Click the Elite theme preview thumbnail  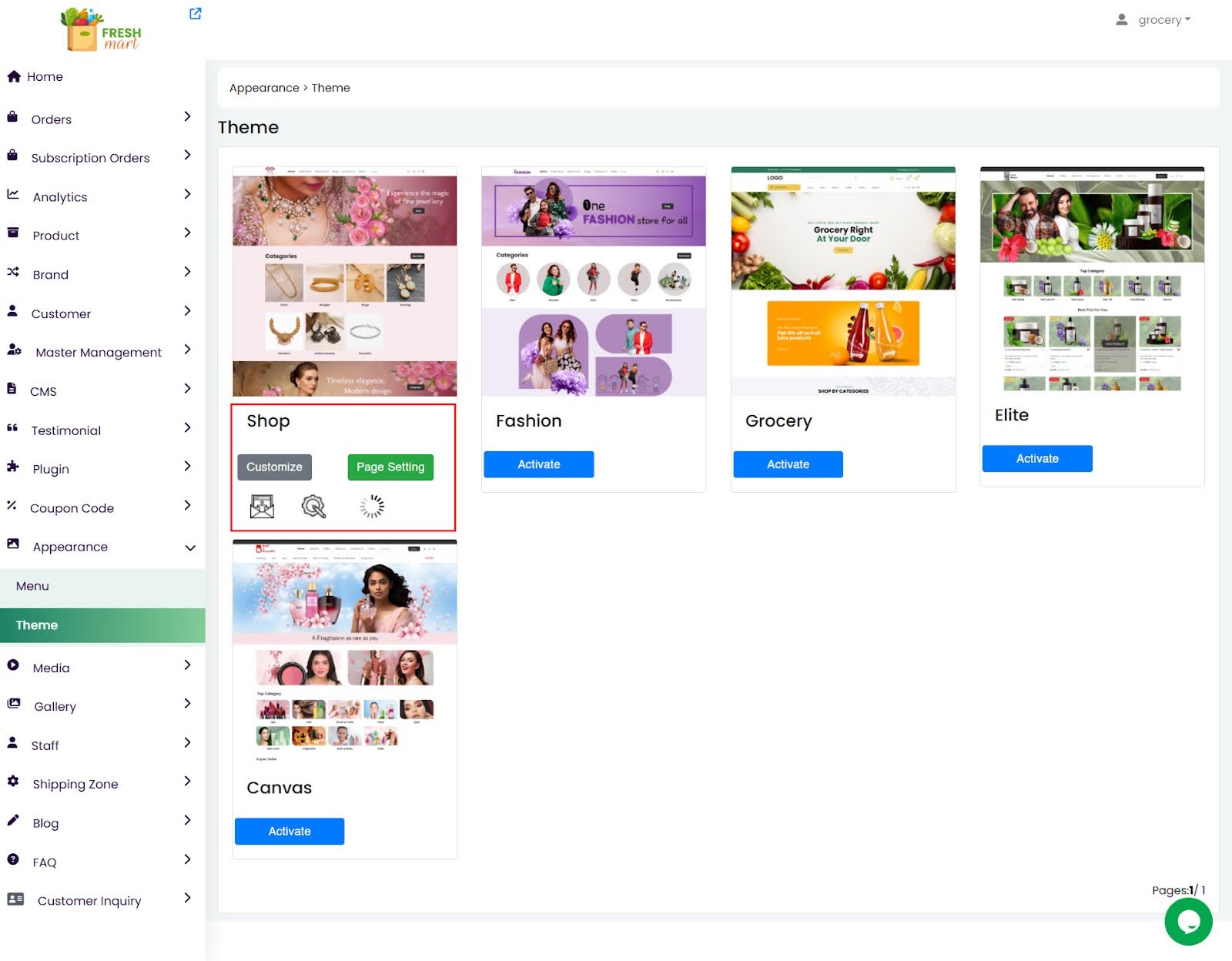coord(1091,280)
